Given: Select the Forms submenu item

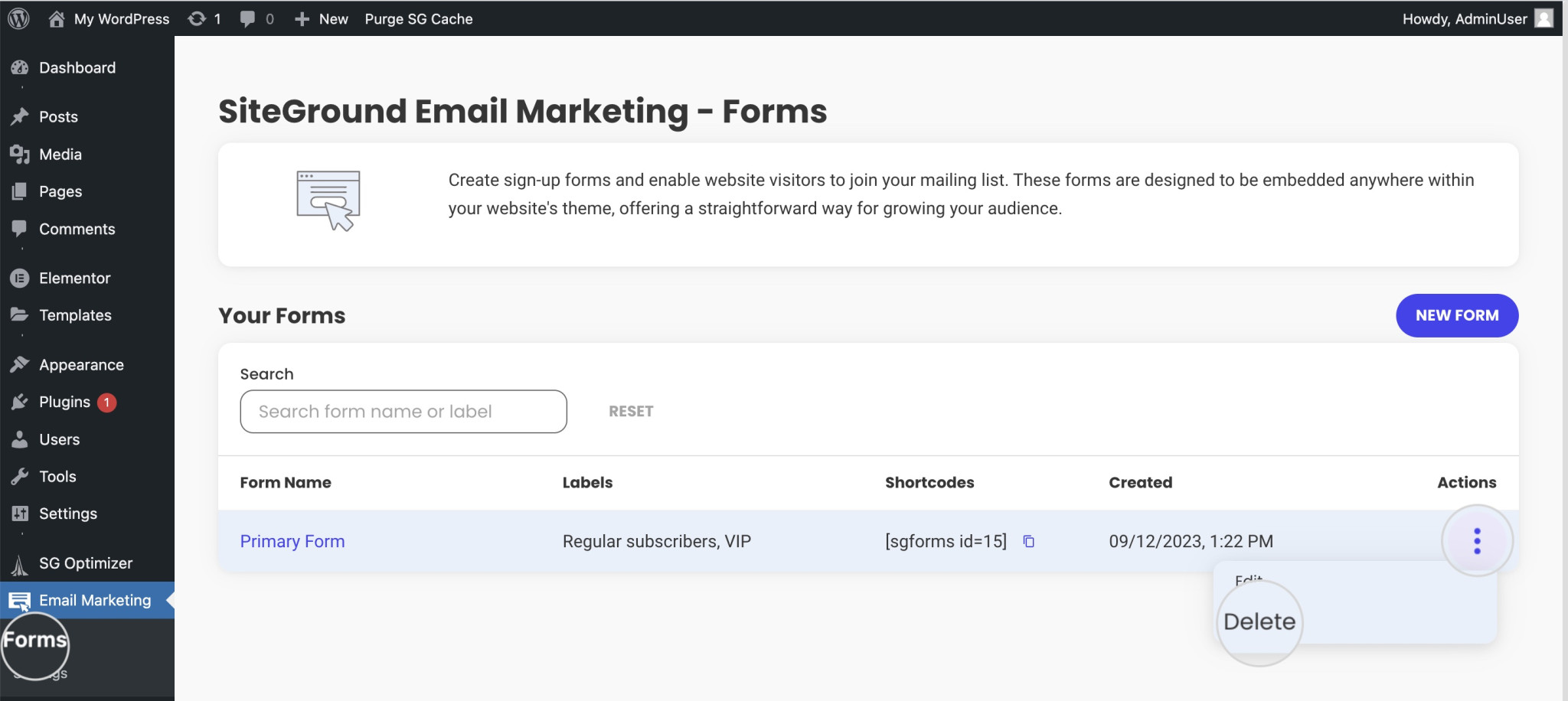Looking at the screenshot, I should pos(35,640).
